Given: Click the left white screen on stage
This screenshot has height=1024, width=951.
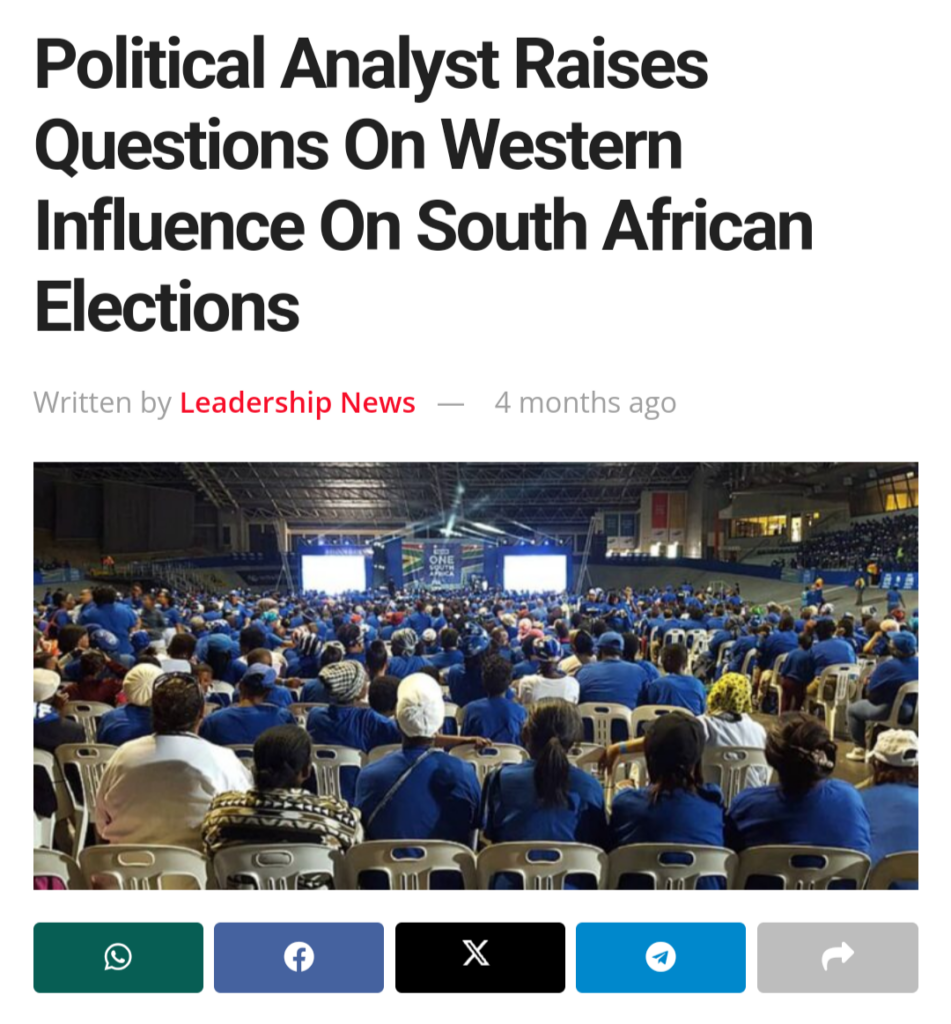Looking at the screenshot, I should (333, 573).
